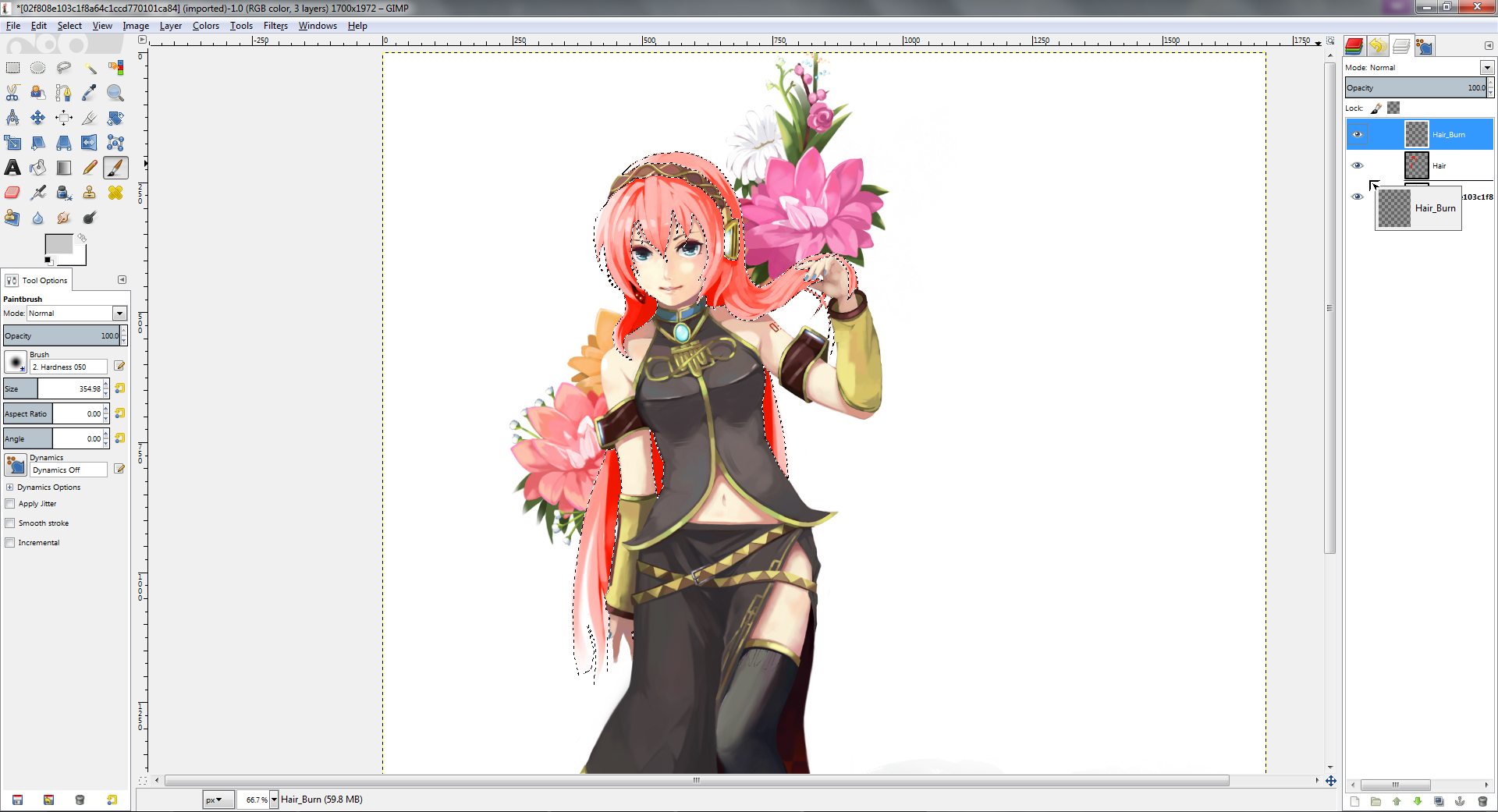
Task: Switch to the Undo History tab
Action: [1377, 46]
